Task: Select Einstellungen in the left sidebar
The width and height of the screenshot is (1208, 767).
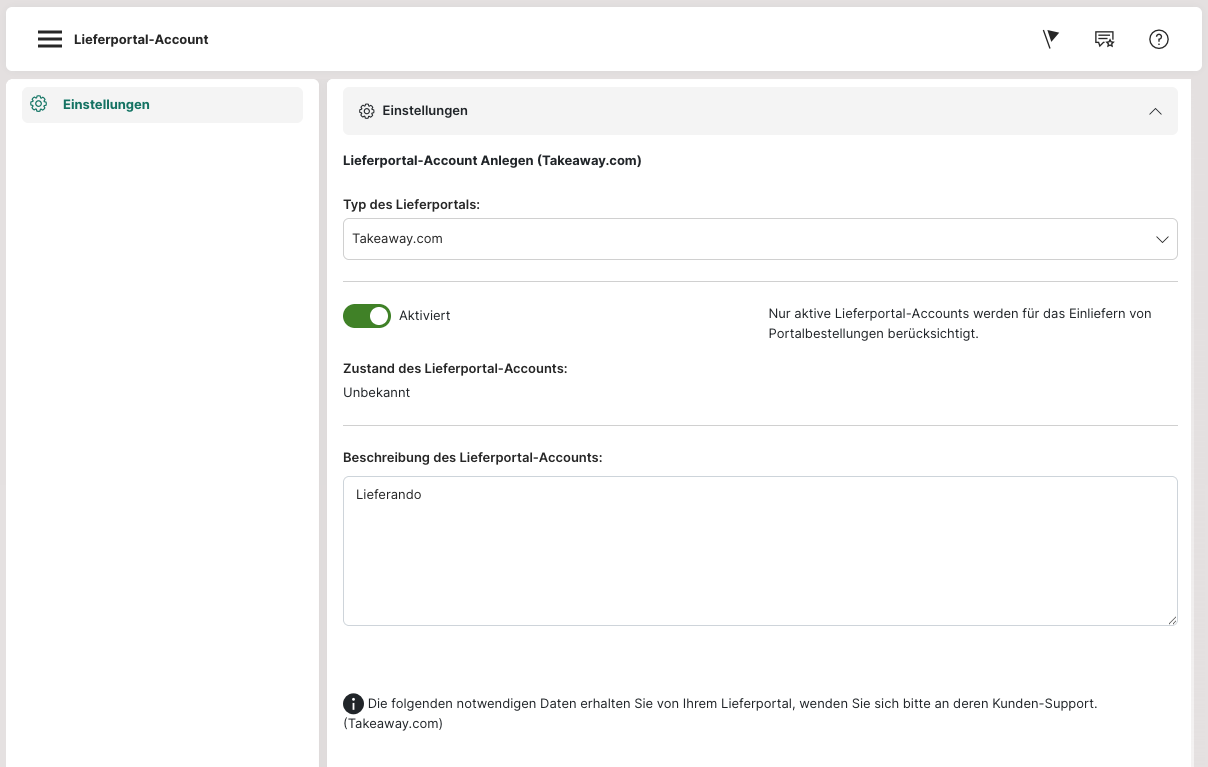Action: (106, 104)
